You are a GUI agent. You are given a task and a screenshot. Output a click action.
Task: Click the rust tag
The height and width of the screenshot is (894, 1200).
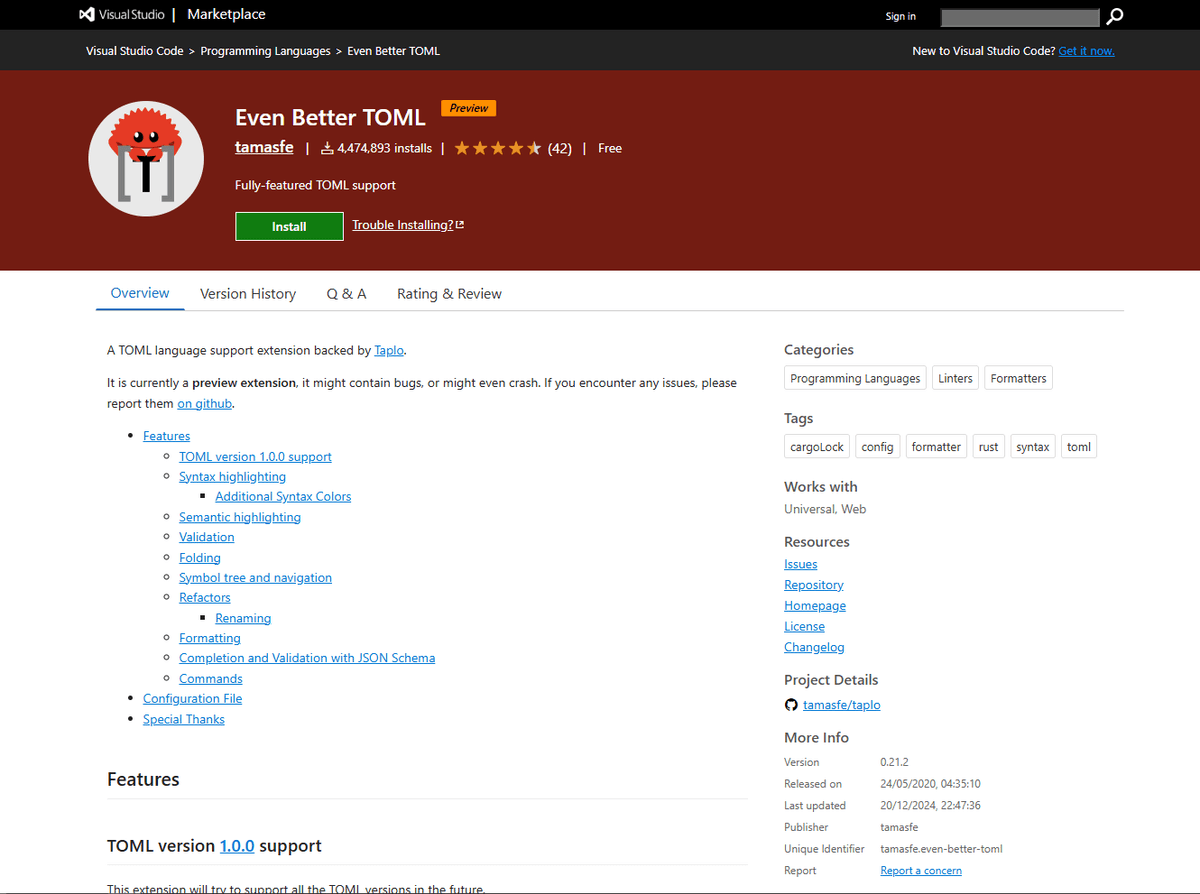[989, 447]
